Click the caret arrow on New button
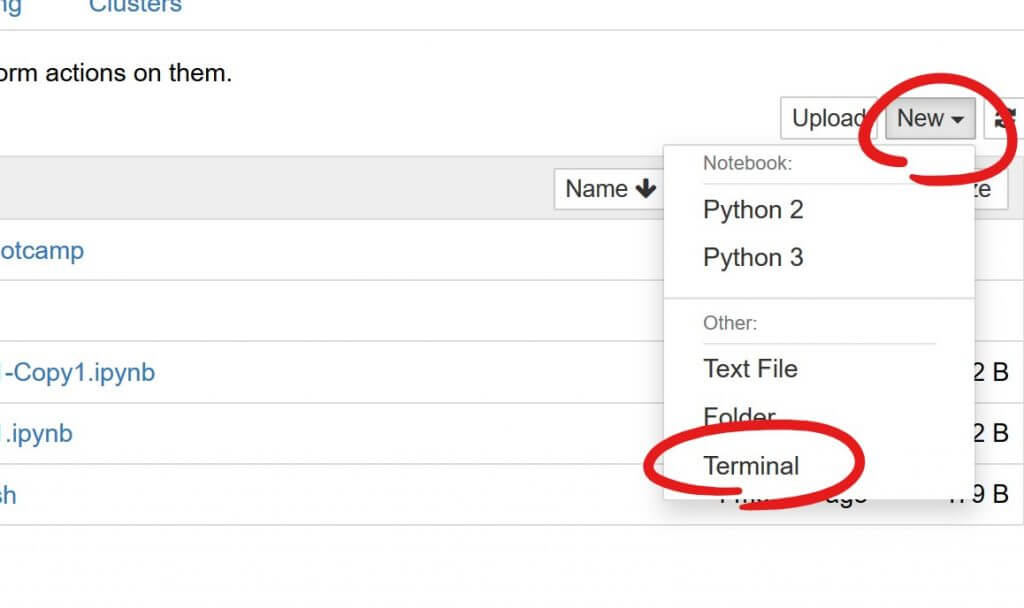Image resolution: width=1024 pixels, height=608 pixels. pyautogui.click(x=958, y=120)
